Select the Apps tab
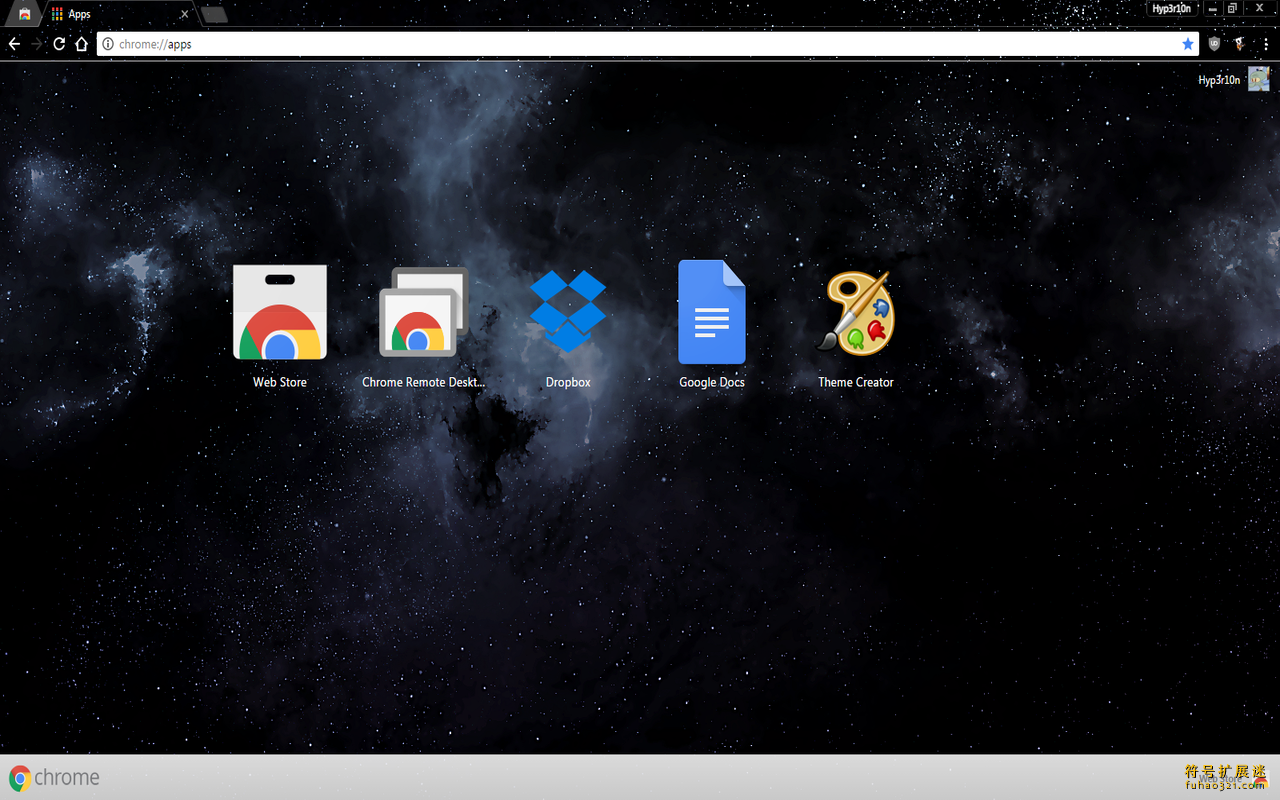 click(115, 14)
